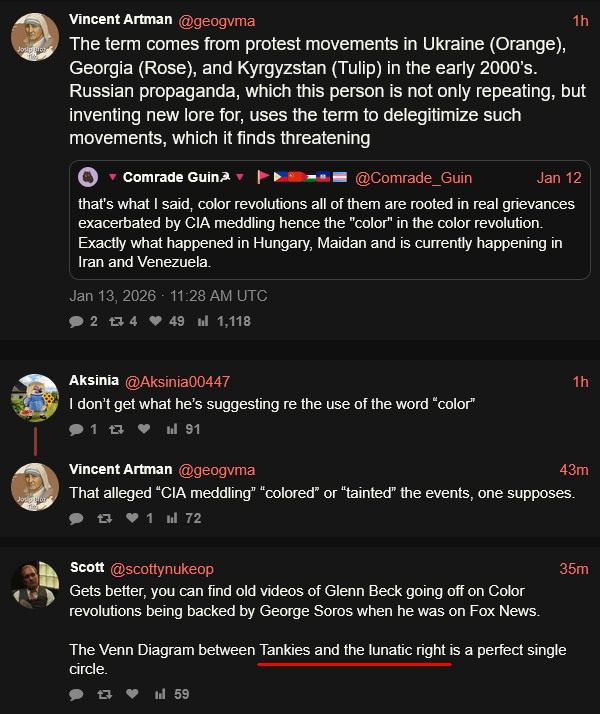
Task: Like Aksinia's comment about "color"
Action: click(x=144, y=429)
